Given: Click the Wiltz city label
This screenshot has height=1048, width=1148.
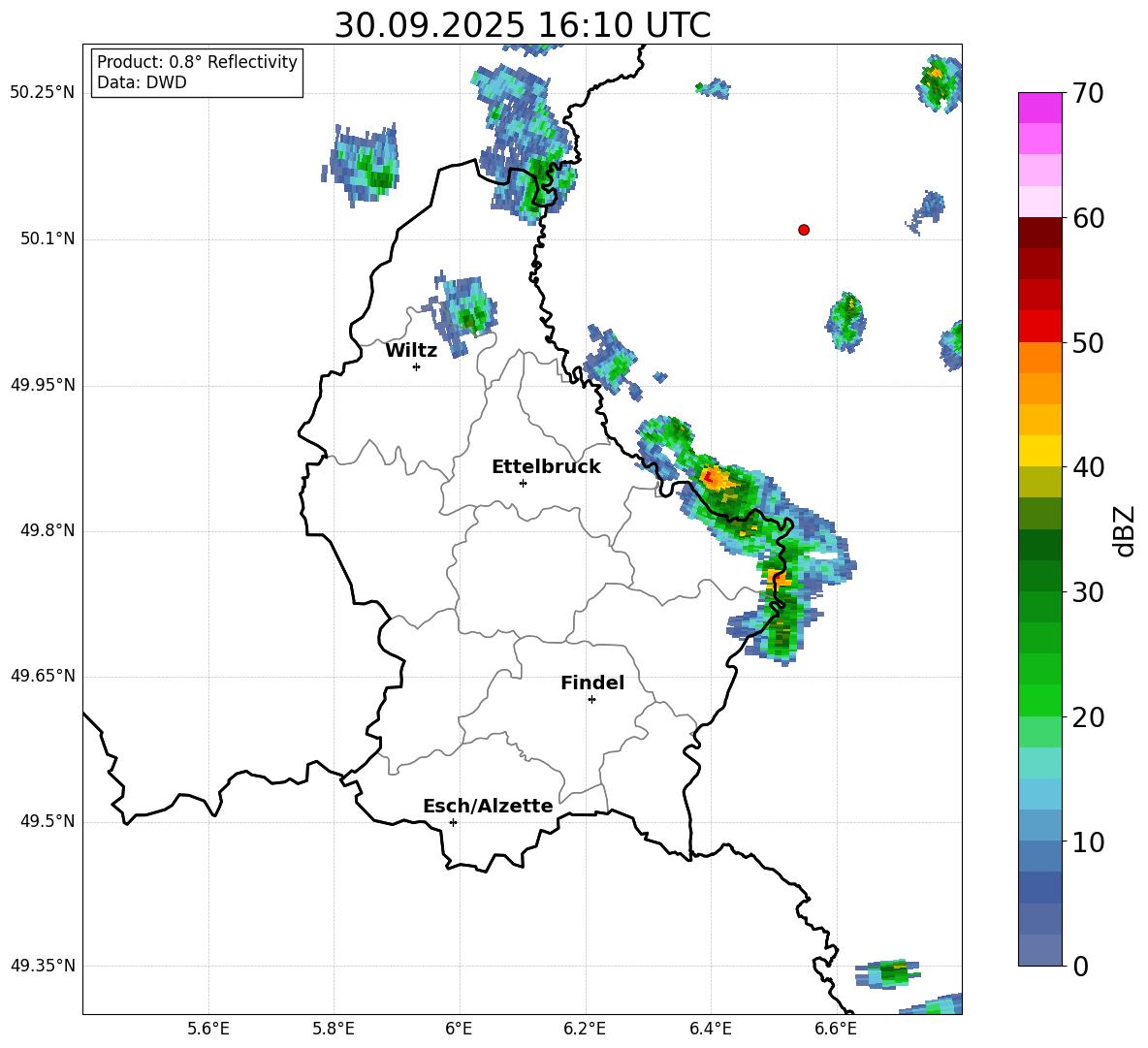Looking at the screenshot, I should 411,351.
